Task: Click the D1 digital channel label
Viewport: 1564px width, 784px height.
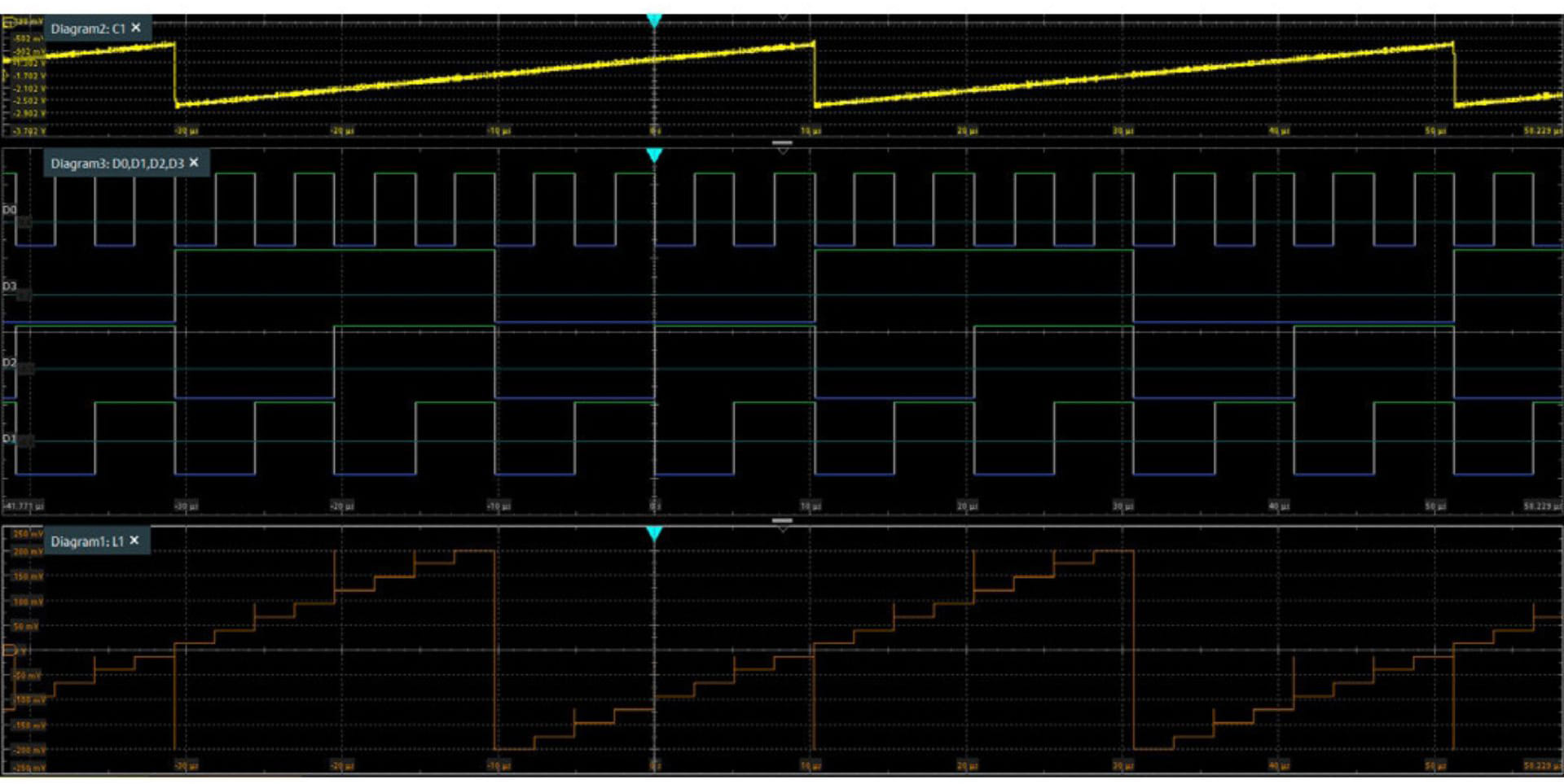Action: coord(10,439)
